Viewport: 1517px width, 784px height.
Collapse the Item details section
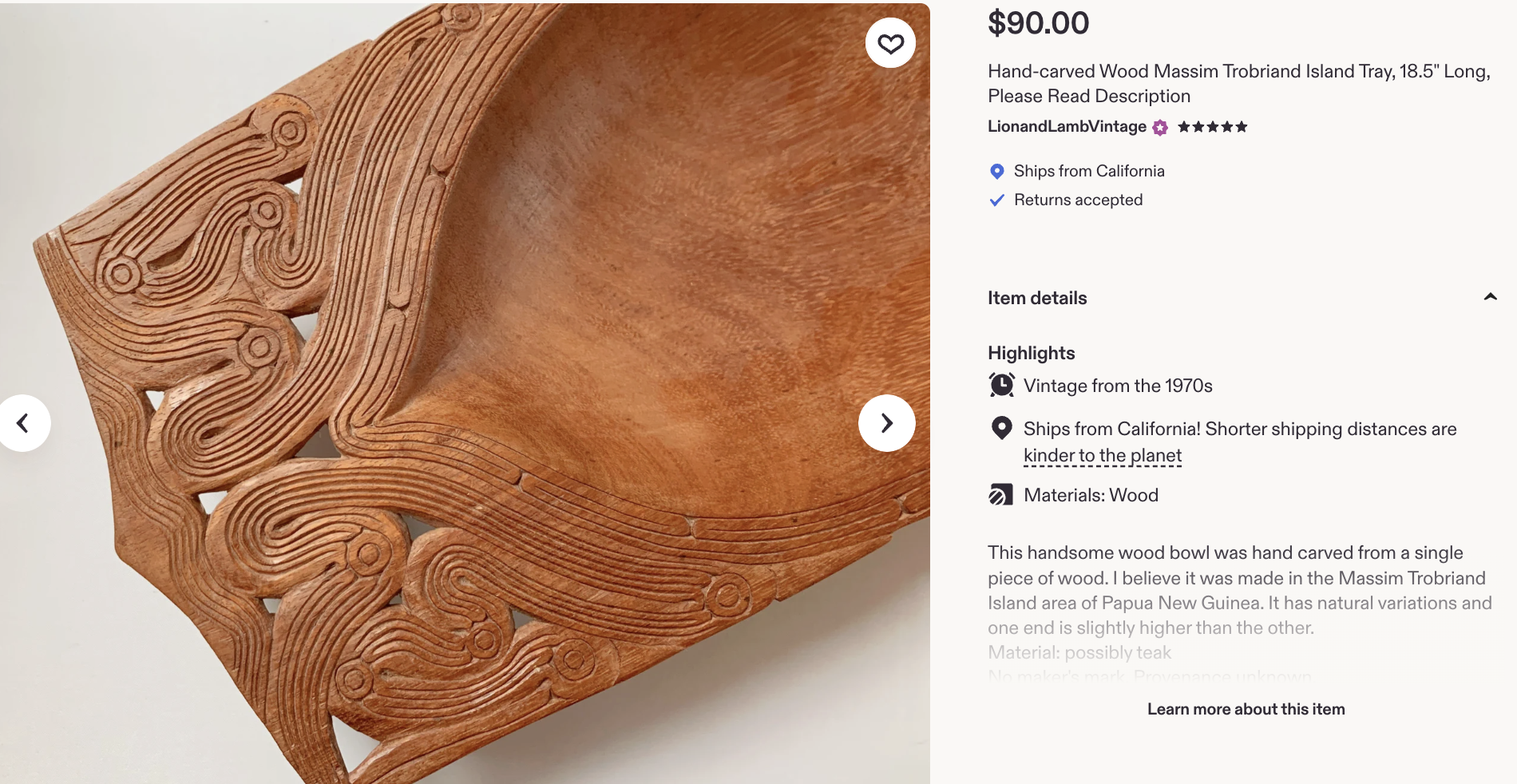1490,298
